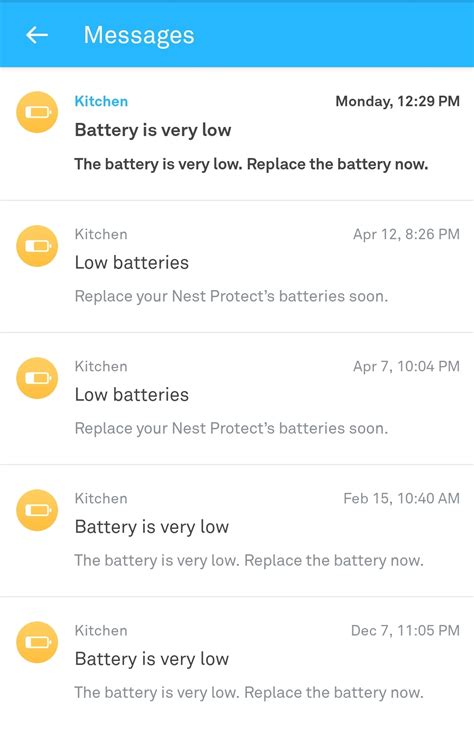Image resolution: width=474 pixels, height=729 pixels.
Task: Tap battery icon for Dec 7 message
Action: (37, 642)
